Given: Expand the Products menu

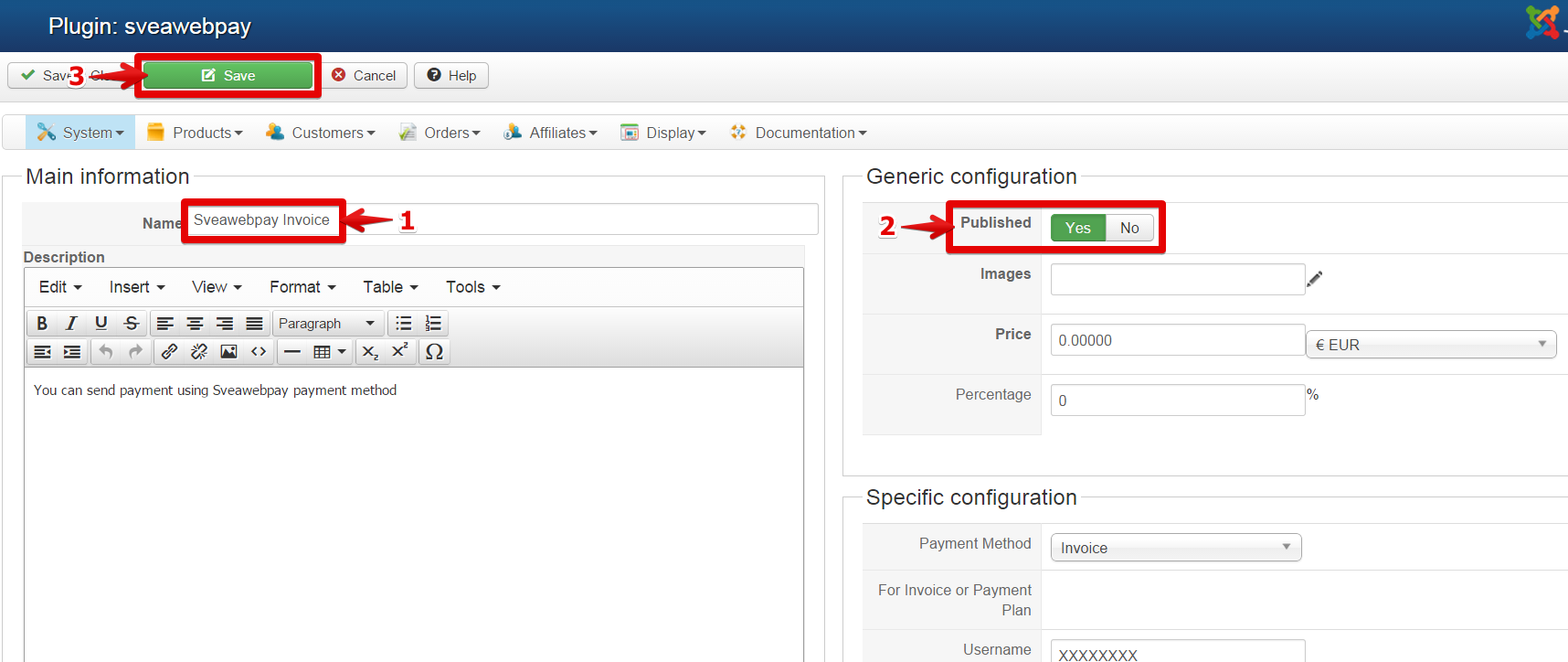Looking at the screenshot, I should [x=196, y=133].
